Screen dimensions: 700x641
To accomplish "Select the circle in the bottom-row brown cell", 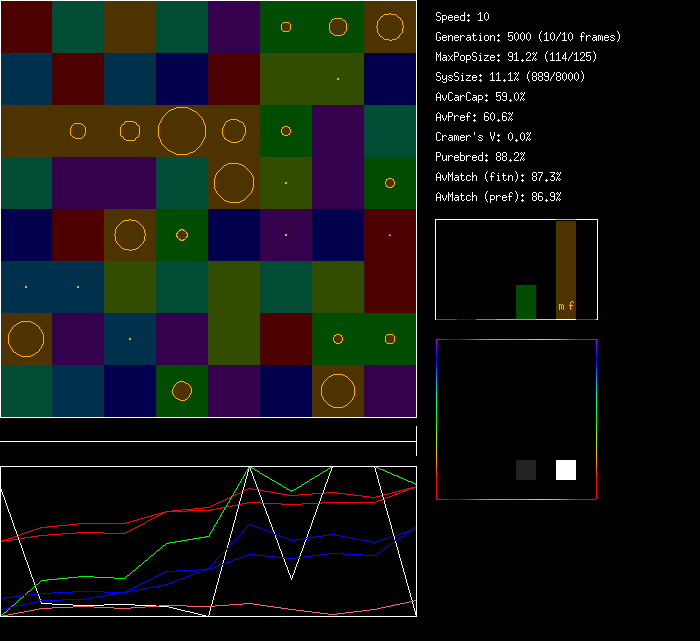I will 338,391.
